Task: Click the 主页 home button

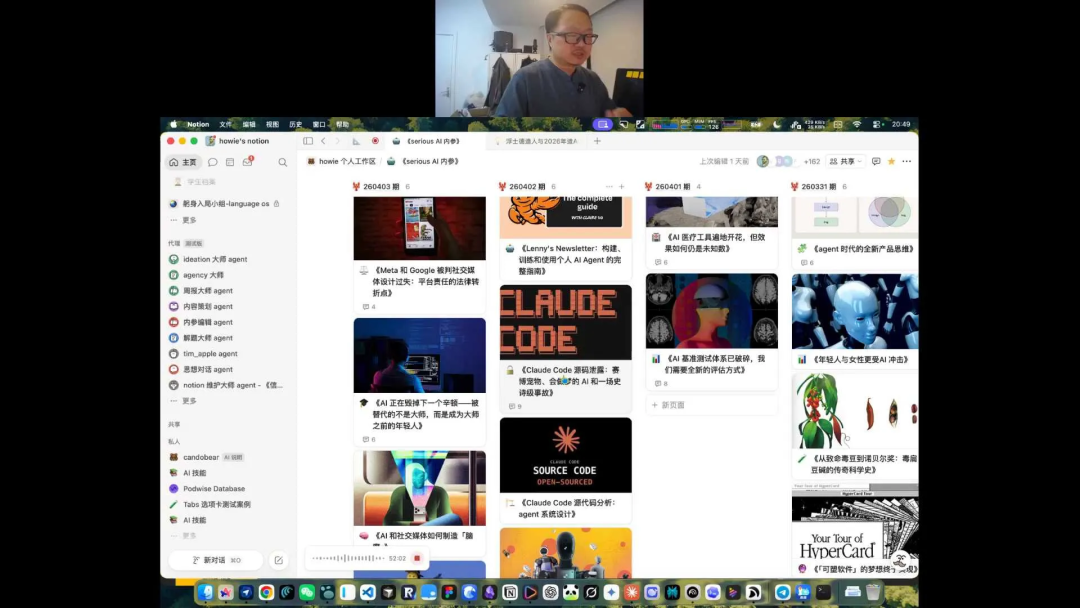Action: coord(183,163)
